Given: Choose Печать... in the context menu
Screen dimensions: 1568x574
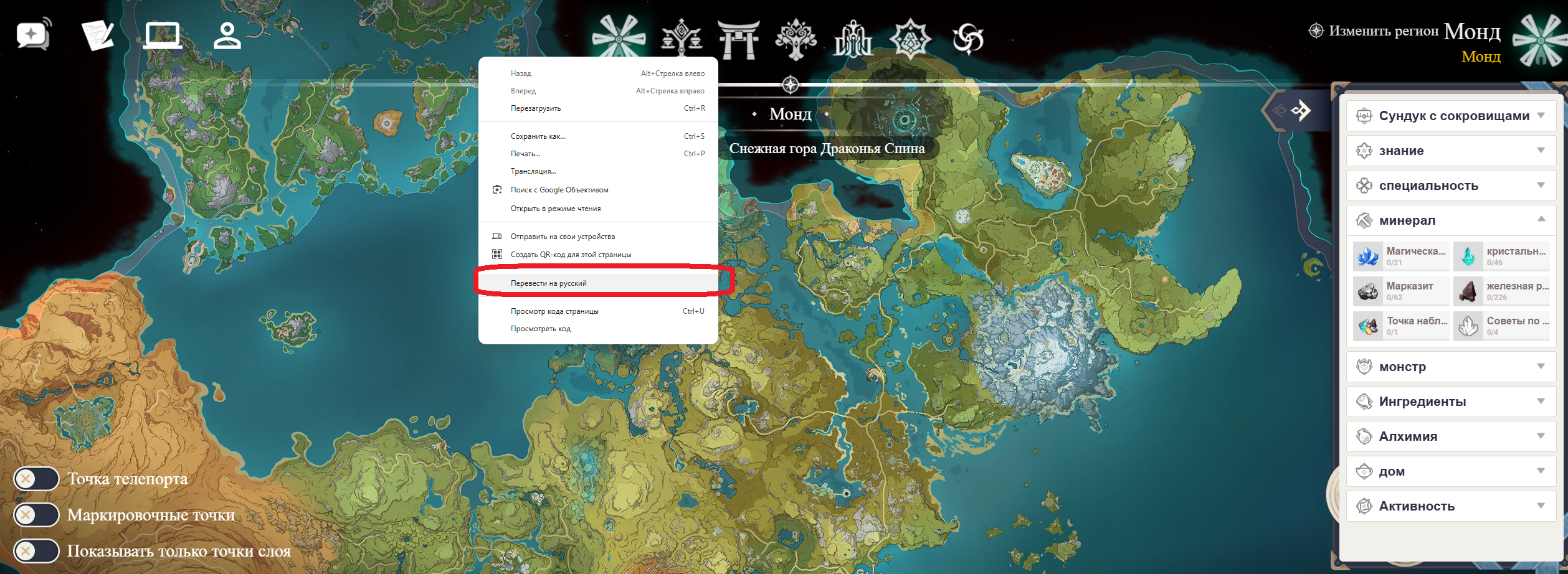Looking at the screenshot, I should pos(598,154).
